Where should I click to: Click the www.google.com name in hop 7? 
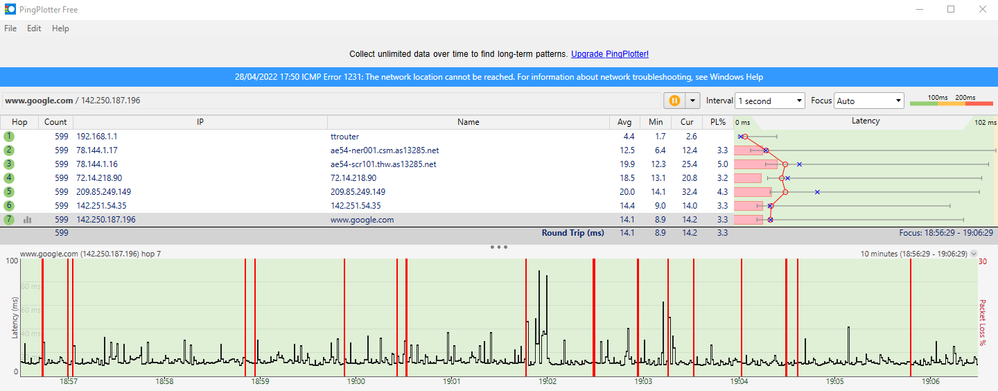(362, 220)
